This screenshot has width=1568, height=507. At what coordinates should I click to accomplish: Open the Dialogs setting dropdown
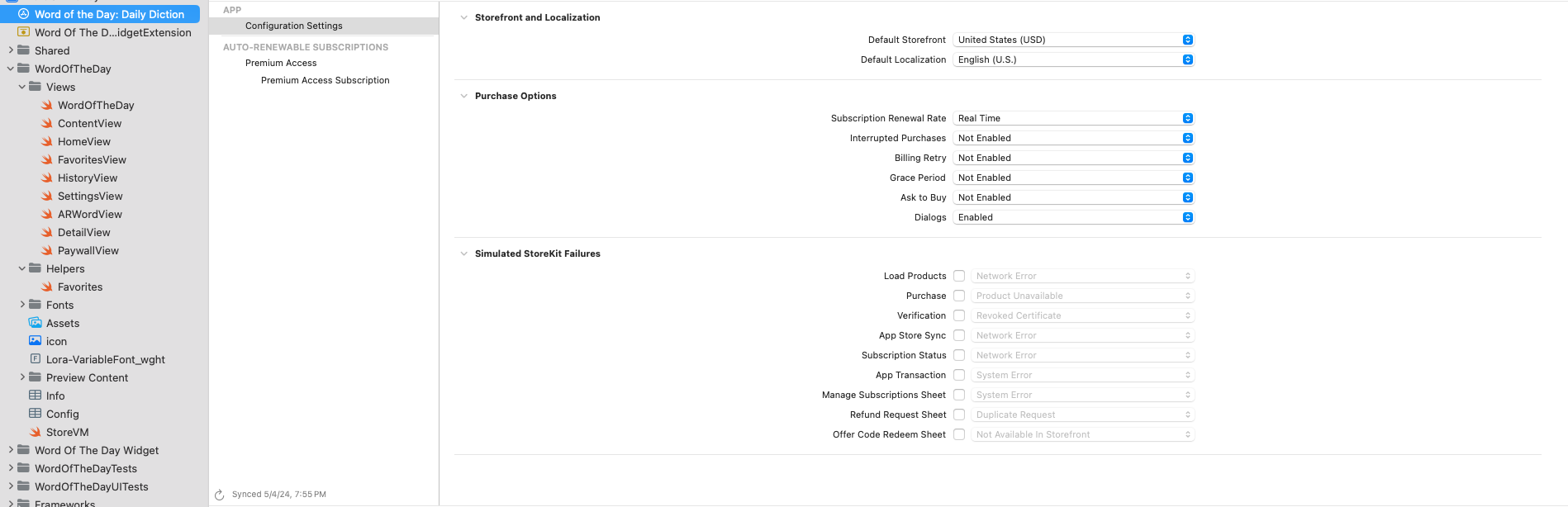point(1073,218)
